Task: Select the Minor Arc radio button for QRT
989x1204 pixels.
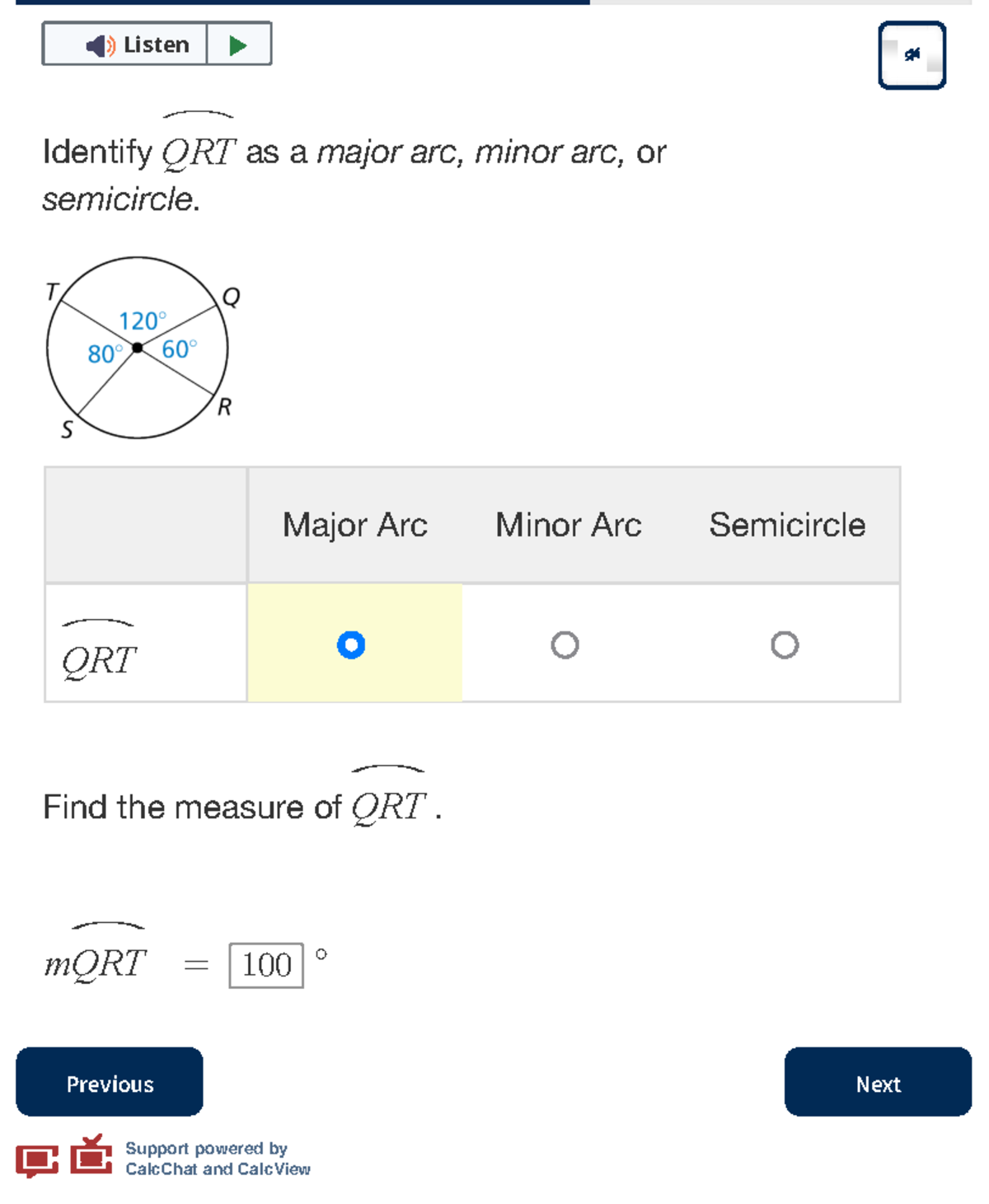Action: point(566,643)
